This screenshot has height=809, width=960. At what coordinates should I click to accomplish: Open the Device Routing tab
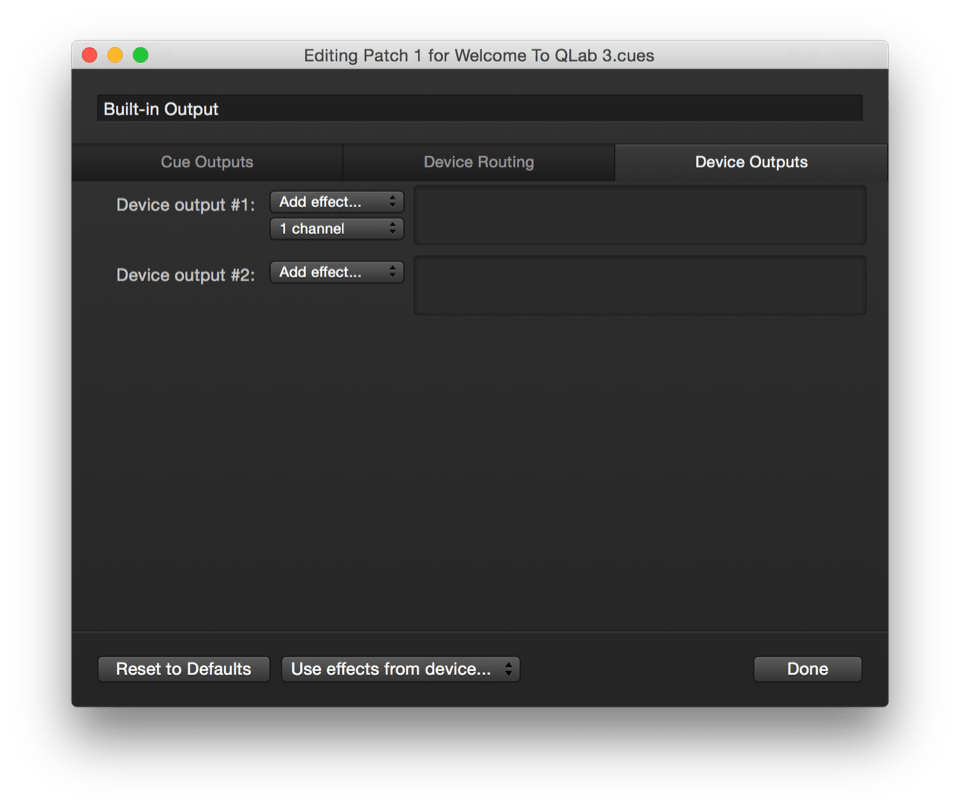pos(478,162)
